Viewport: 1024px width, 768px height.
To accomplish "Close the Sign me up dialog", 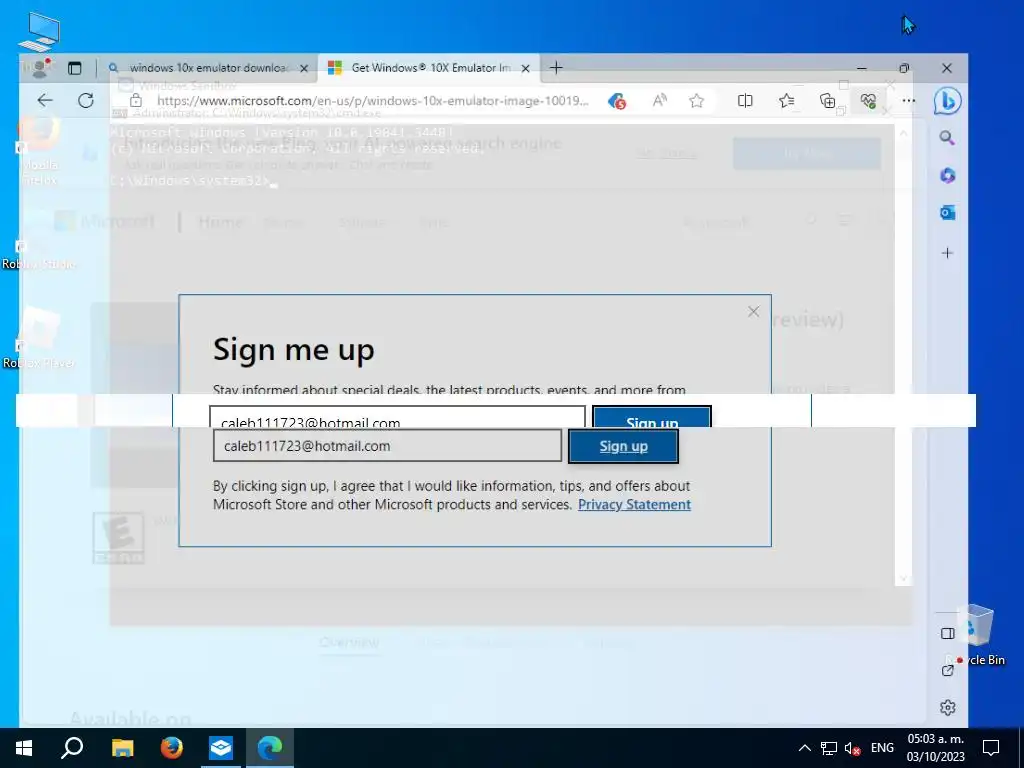I will [754, 312].
